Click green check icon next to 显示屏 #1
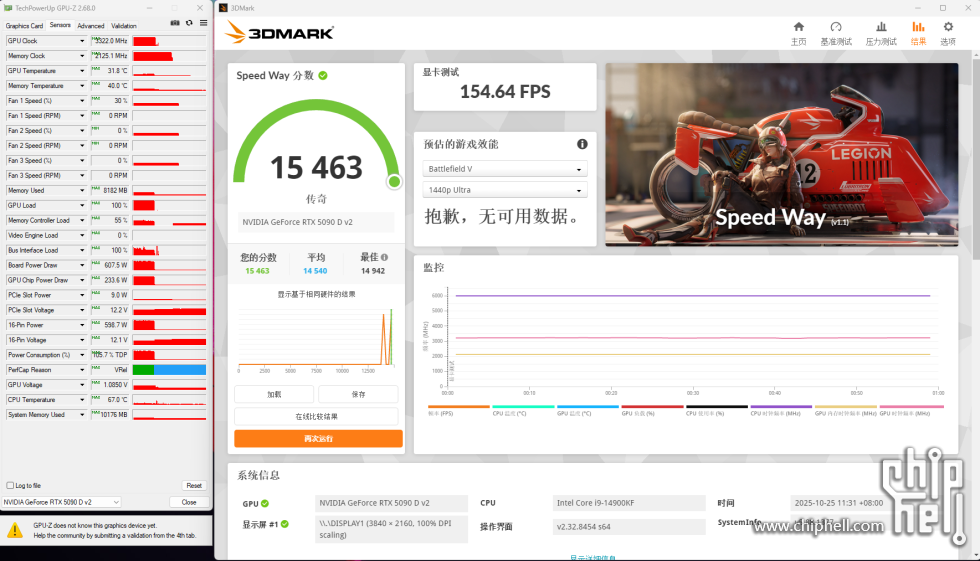This screenshot has height=561, width=980. [x=285, y=524]
